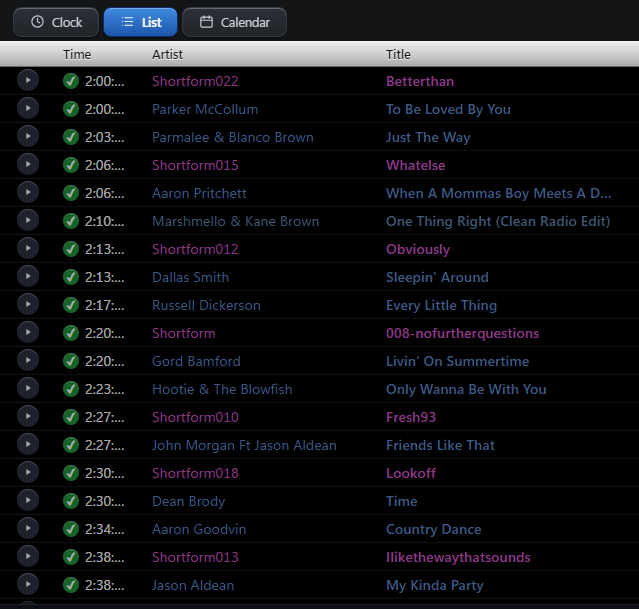Click the Shortform022 artist entry
The image size is (639, 609).
click(195, 81)
